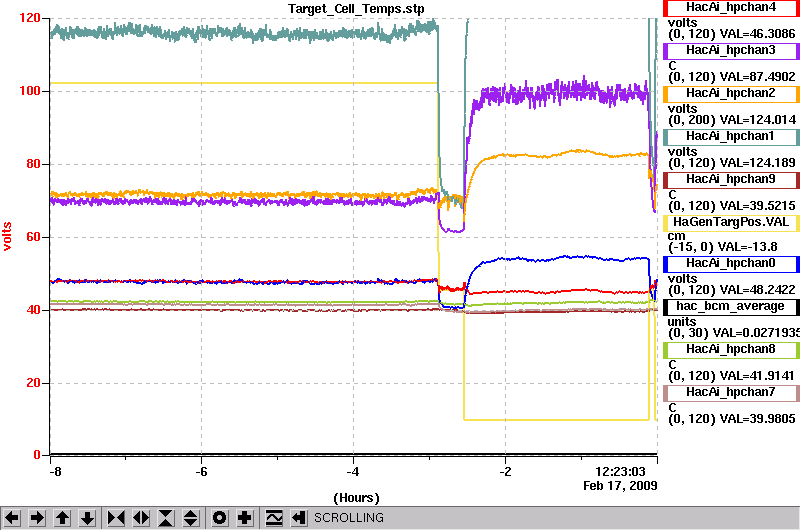This screenshot has height=530, width=800.
Task: Click the red volts Y-axis label
Action: [7, 236]
